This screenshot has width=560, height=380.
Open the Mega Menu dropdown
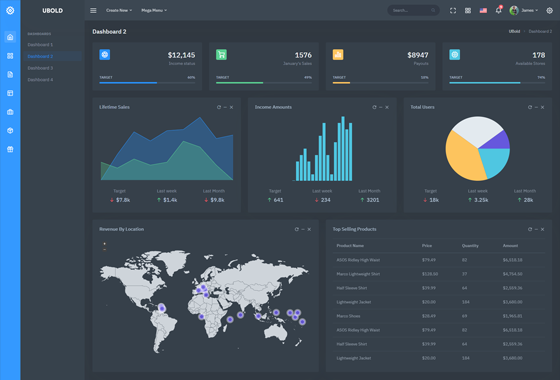(154, 10)
